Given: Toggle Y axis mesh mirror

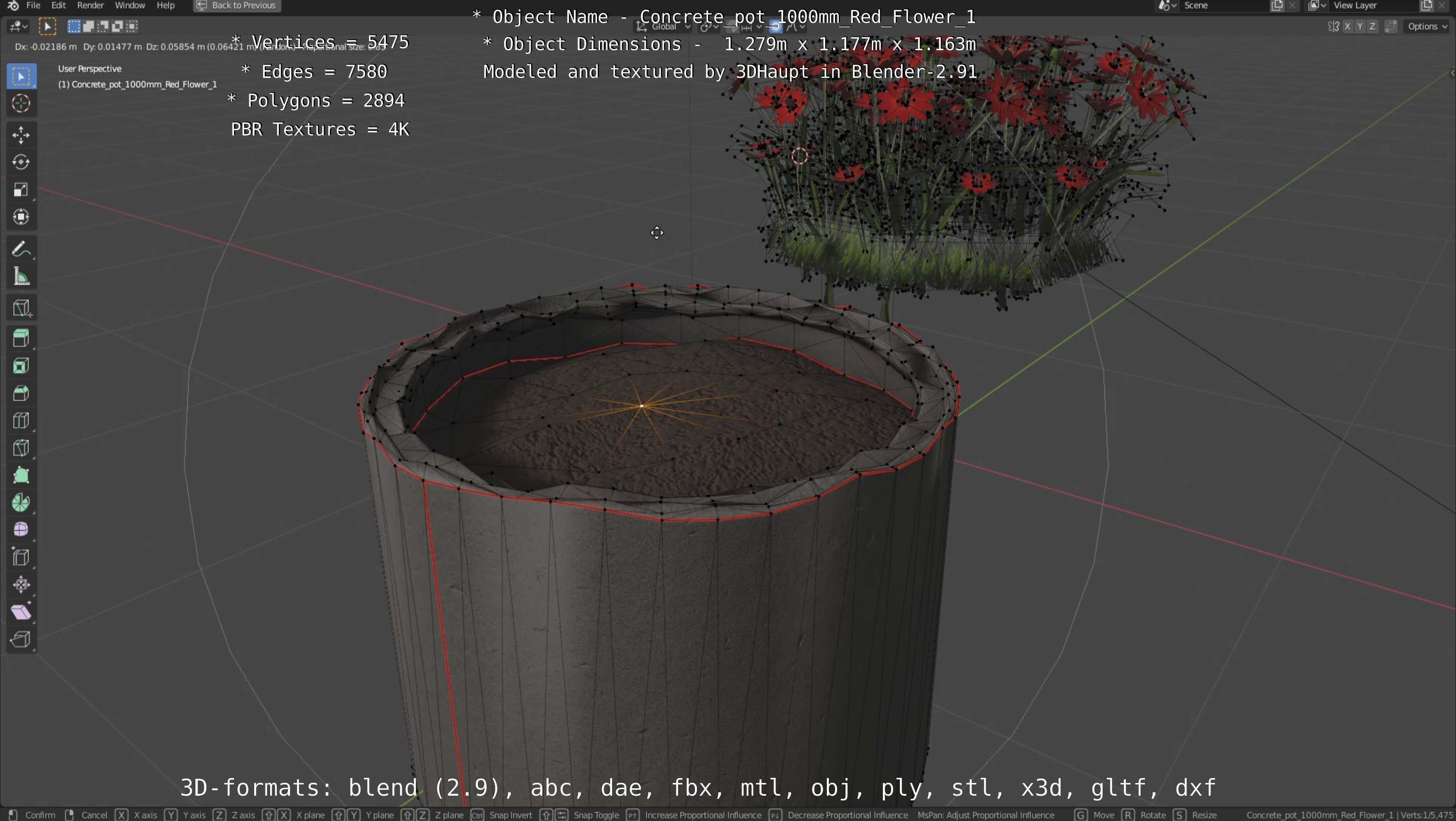Looking at the screenshot, I should [1360, 26].
